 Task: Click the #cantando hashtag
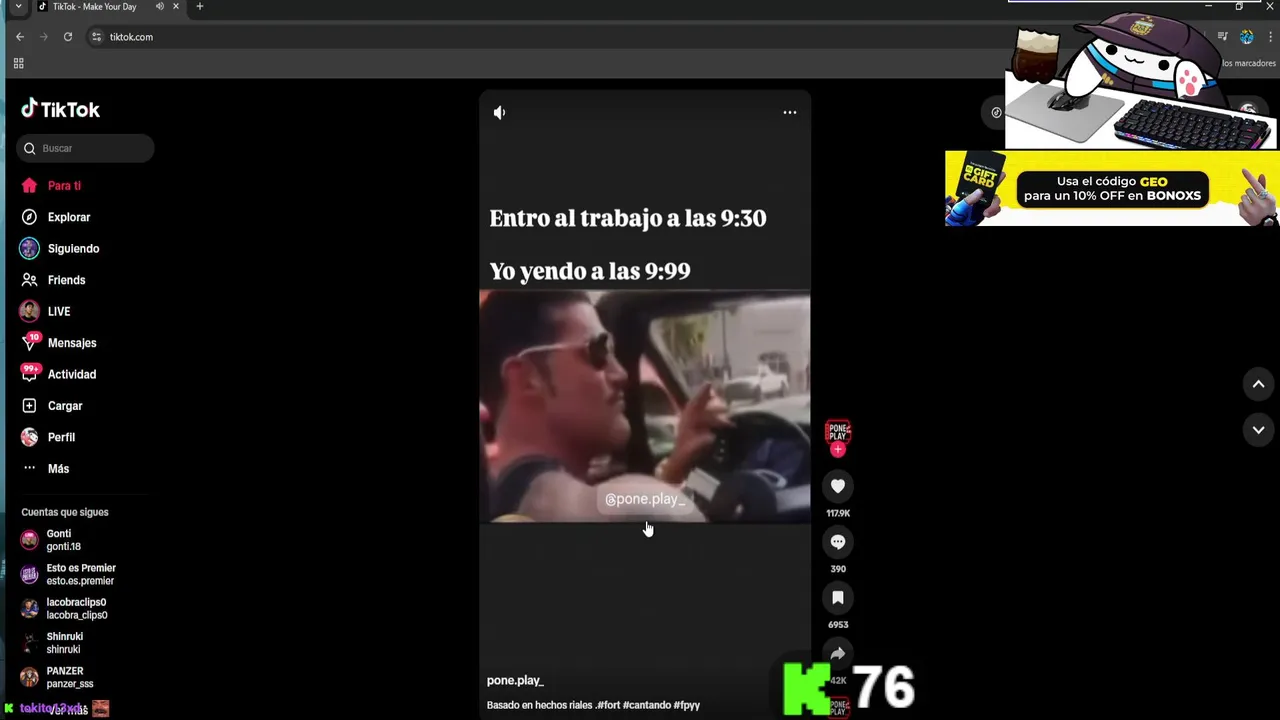pos(646,705)
